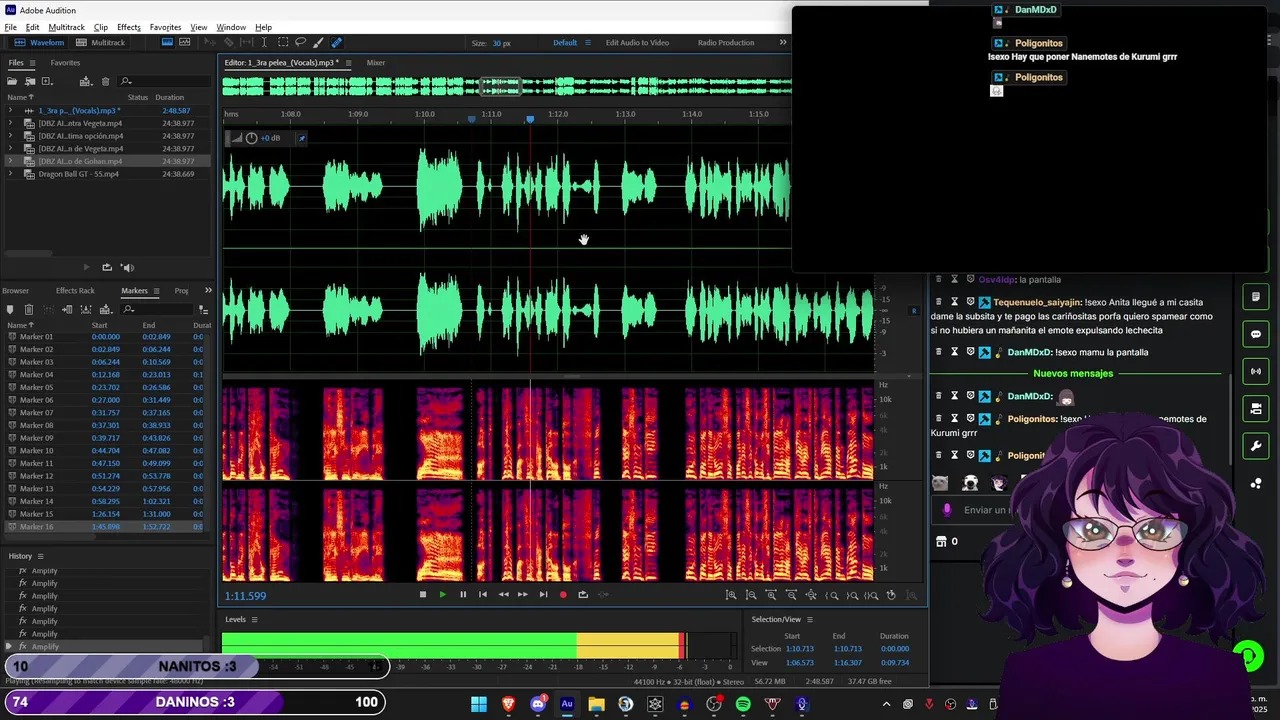Sort the Files list by Duration column
The width and height of the screenshot is (1280, 720).
click(x=169, y=97)
